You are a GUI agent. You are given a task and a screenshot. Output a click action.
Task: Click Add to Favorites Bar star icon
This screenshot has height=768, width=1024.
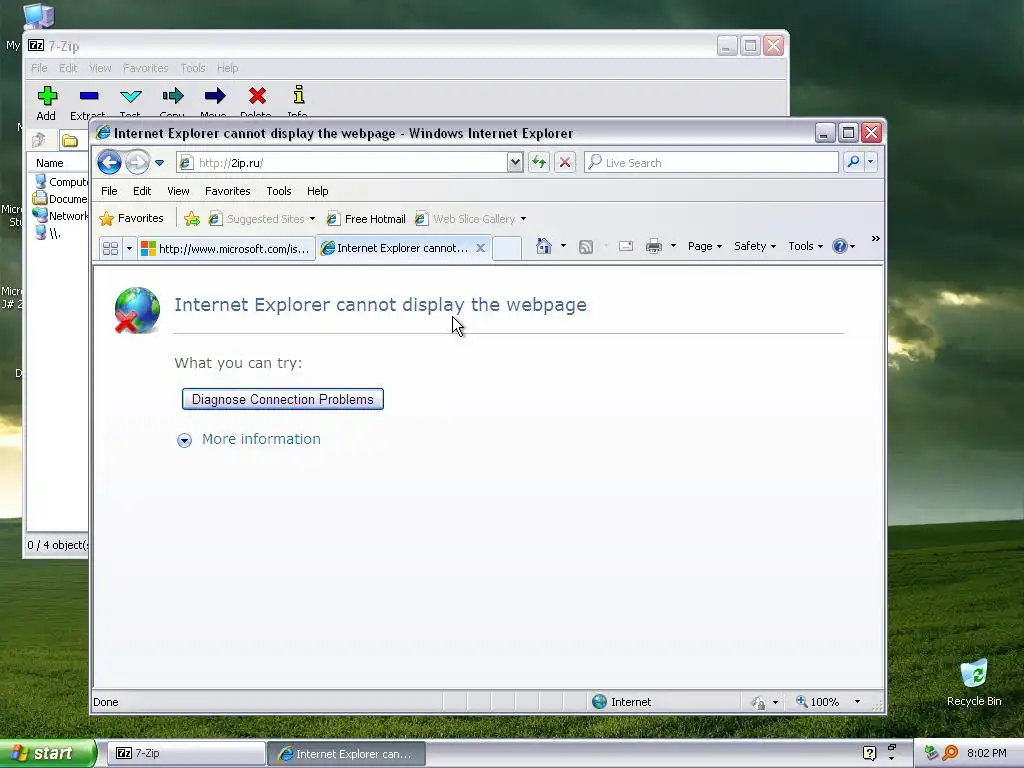click(x=191, y=219)
